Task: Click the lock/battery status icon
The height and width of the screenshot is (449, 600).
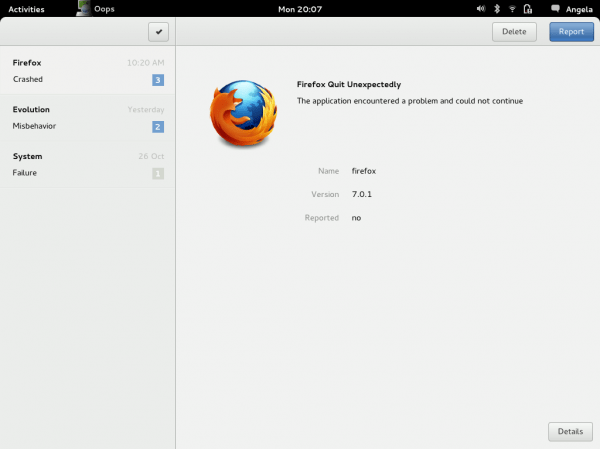Action: [x=528, y=9]
